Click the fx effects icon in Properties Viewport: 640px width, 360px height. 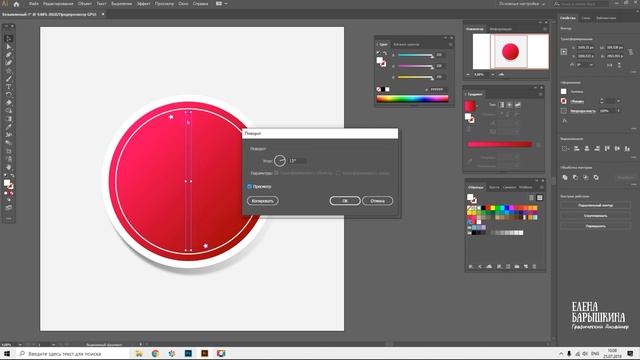[x=564, y=121]
